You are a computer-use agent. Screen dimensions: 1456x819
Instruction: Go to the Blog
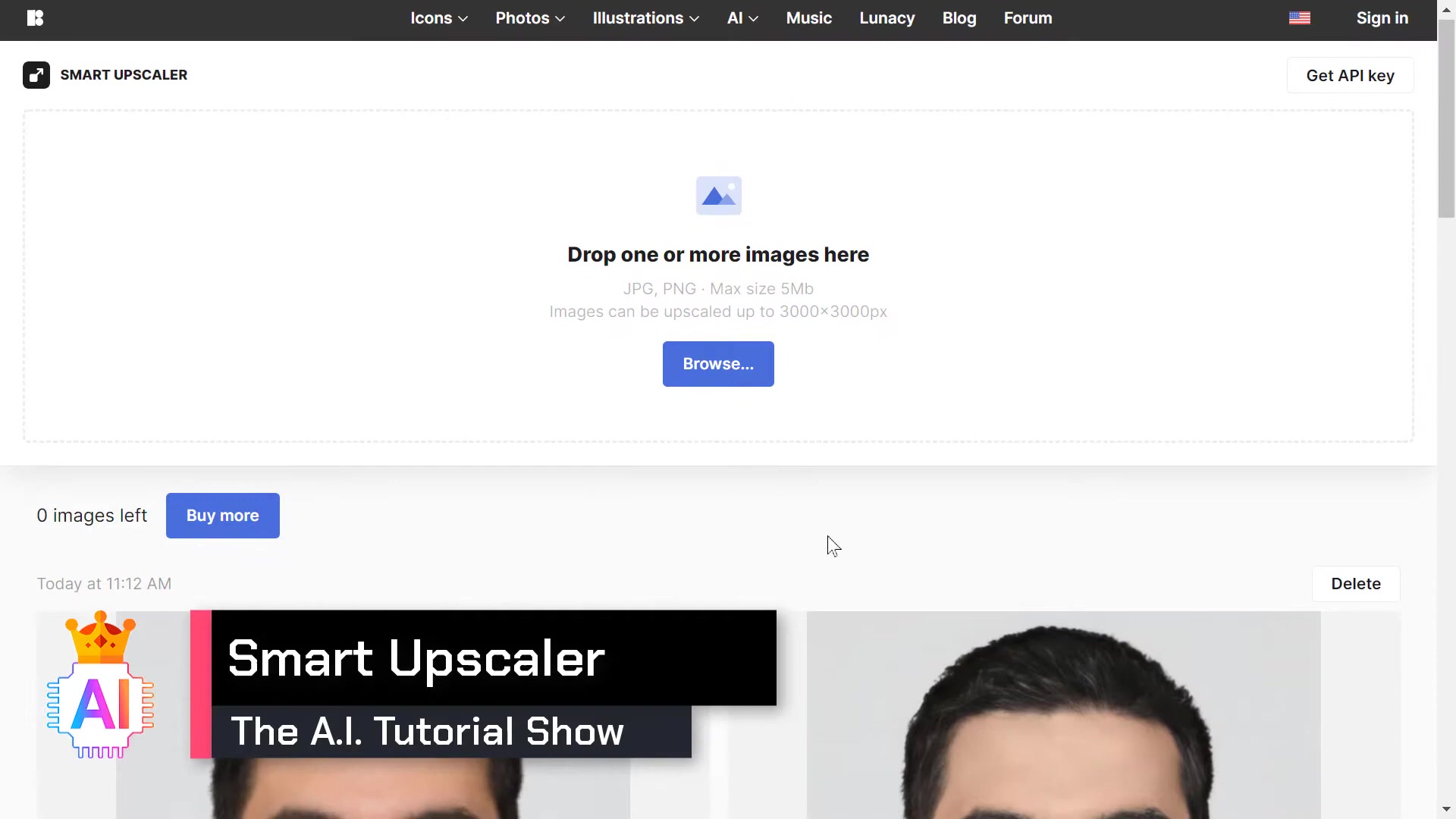coord(959,18)
